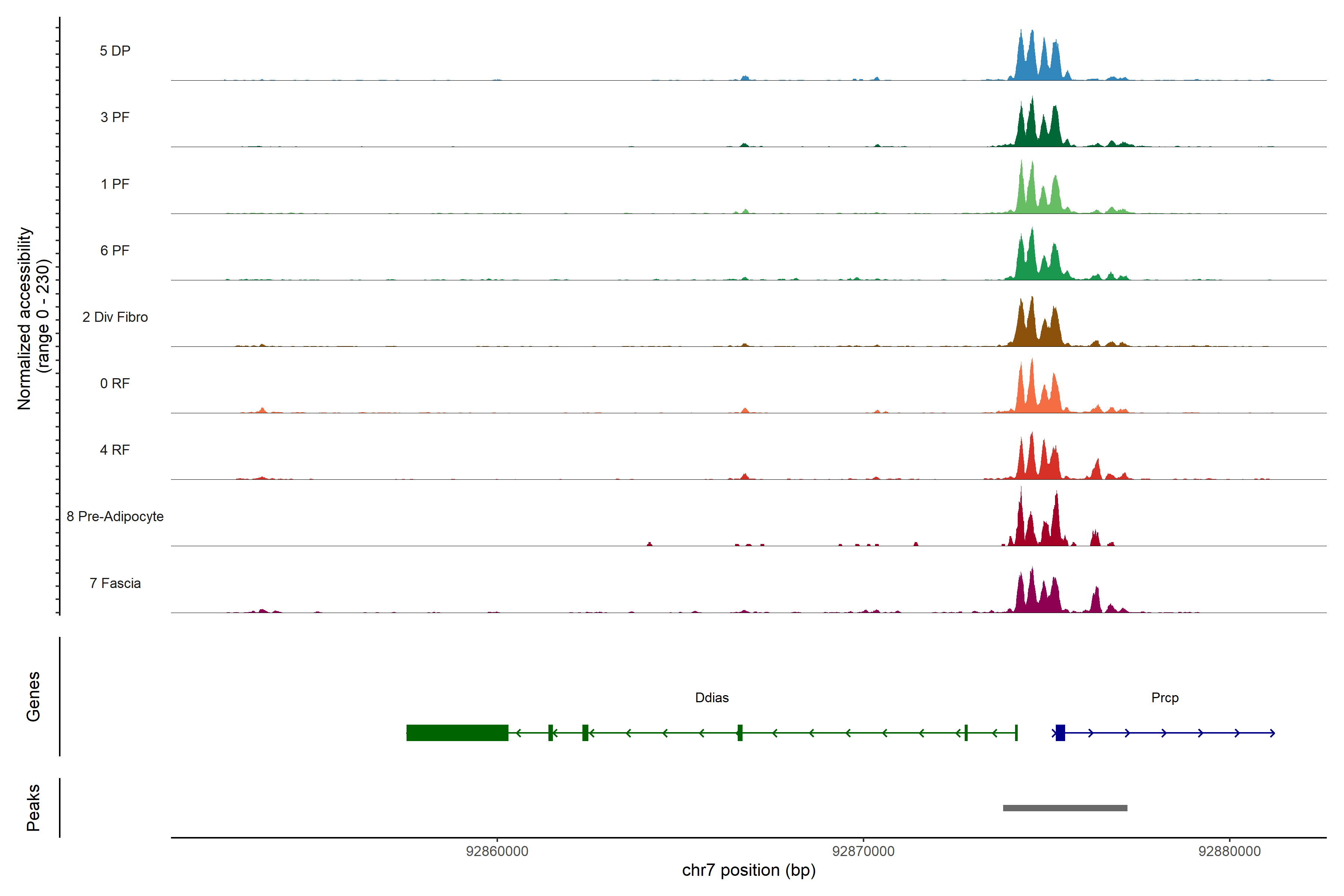Click the gray peak region bar
The height and width of the screenshot is (896, 1344).
(1065, 808)
